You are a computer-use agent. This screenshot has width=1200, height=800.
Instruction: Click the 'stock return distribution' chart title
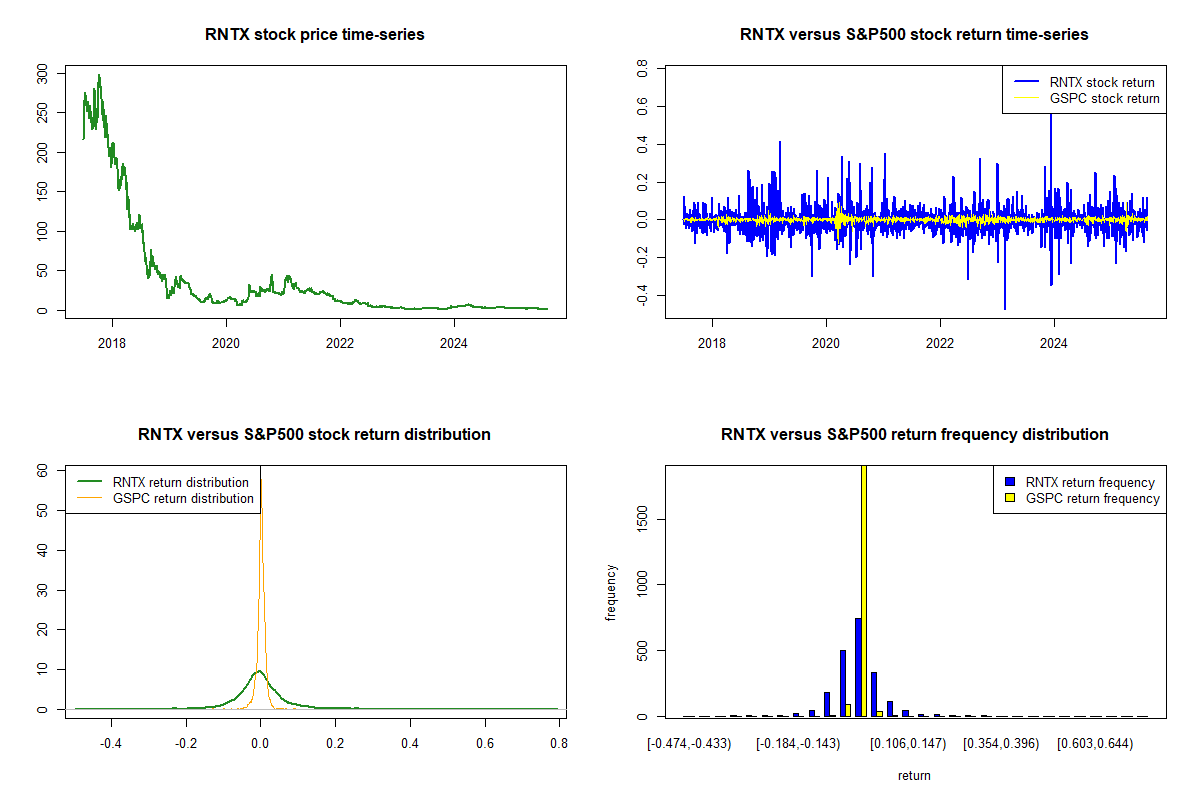314,435
